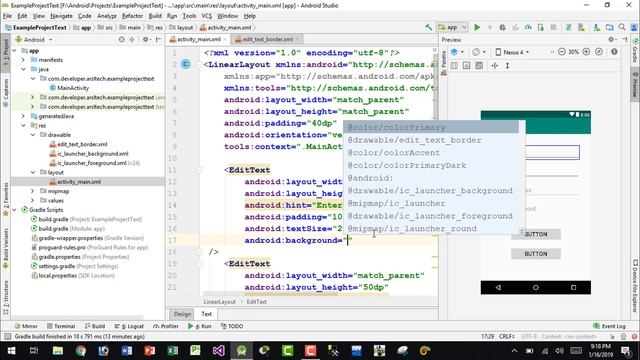
Task: Toggle tool window quick access in status bar
Action: [x=7, y=337]
